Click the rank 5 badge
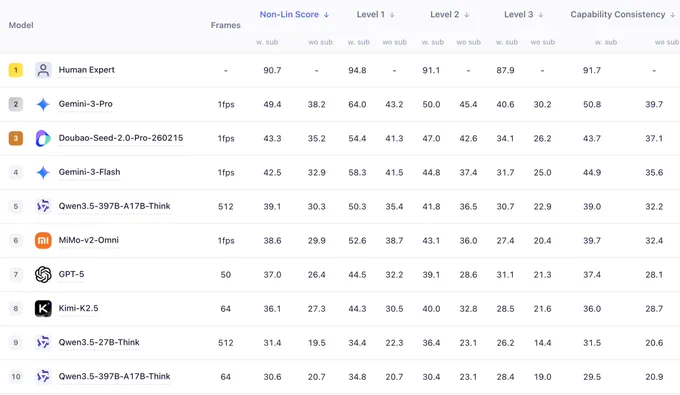 (16, 206)
